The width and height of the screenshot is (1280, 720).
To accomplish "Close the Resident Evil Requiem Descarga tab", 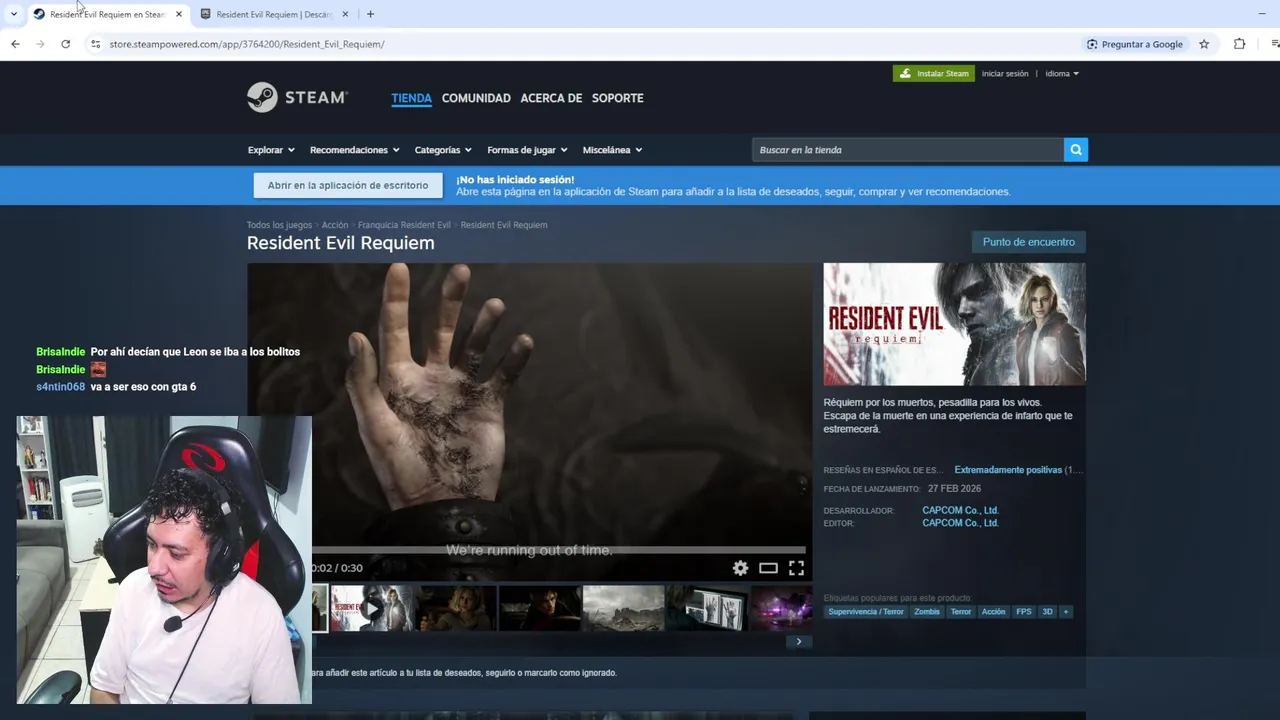I will (x=346, y=14).
